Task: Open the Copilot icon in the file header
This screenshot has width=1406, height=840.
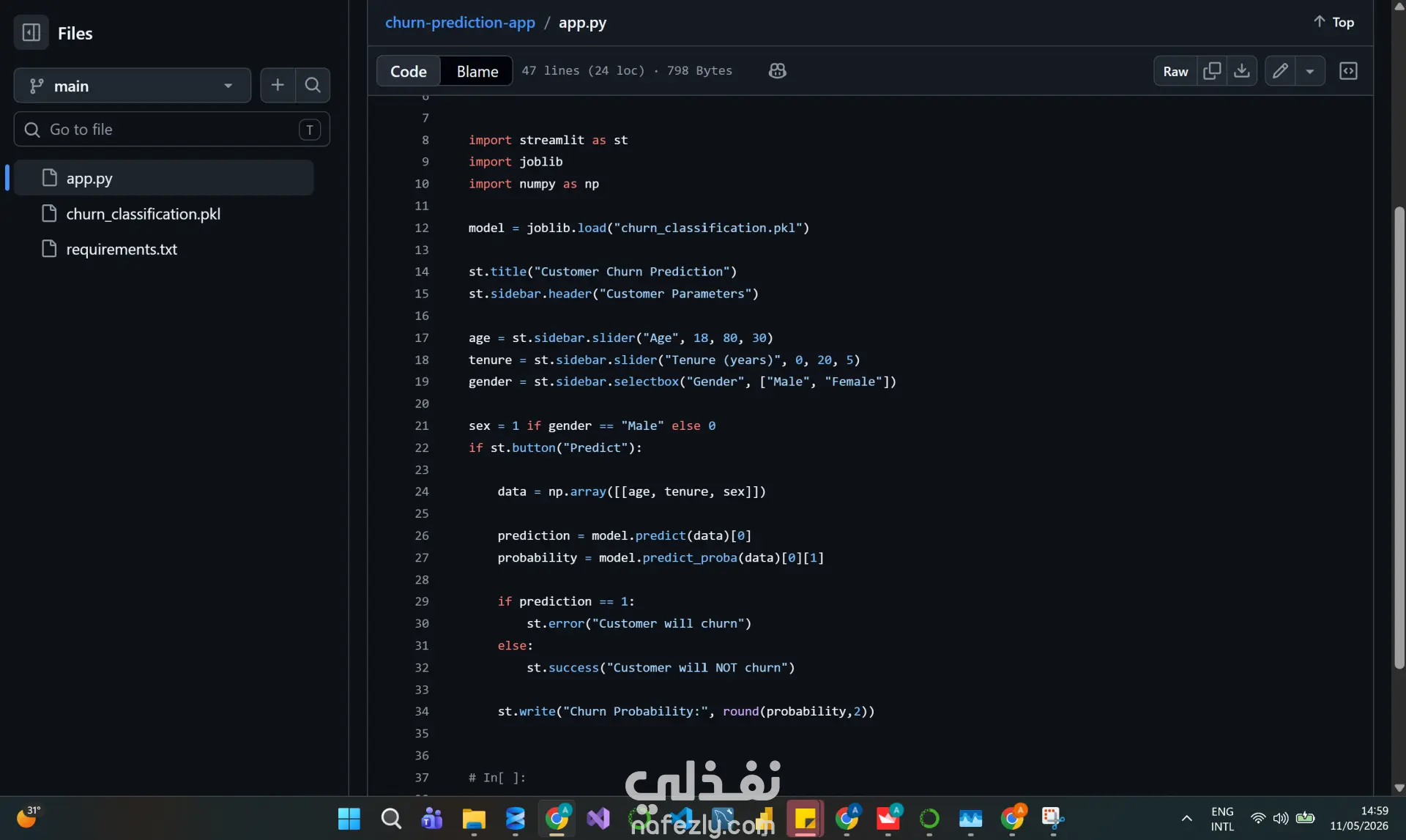Action: click(x=777, y=71)
